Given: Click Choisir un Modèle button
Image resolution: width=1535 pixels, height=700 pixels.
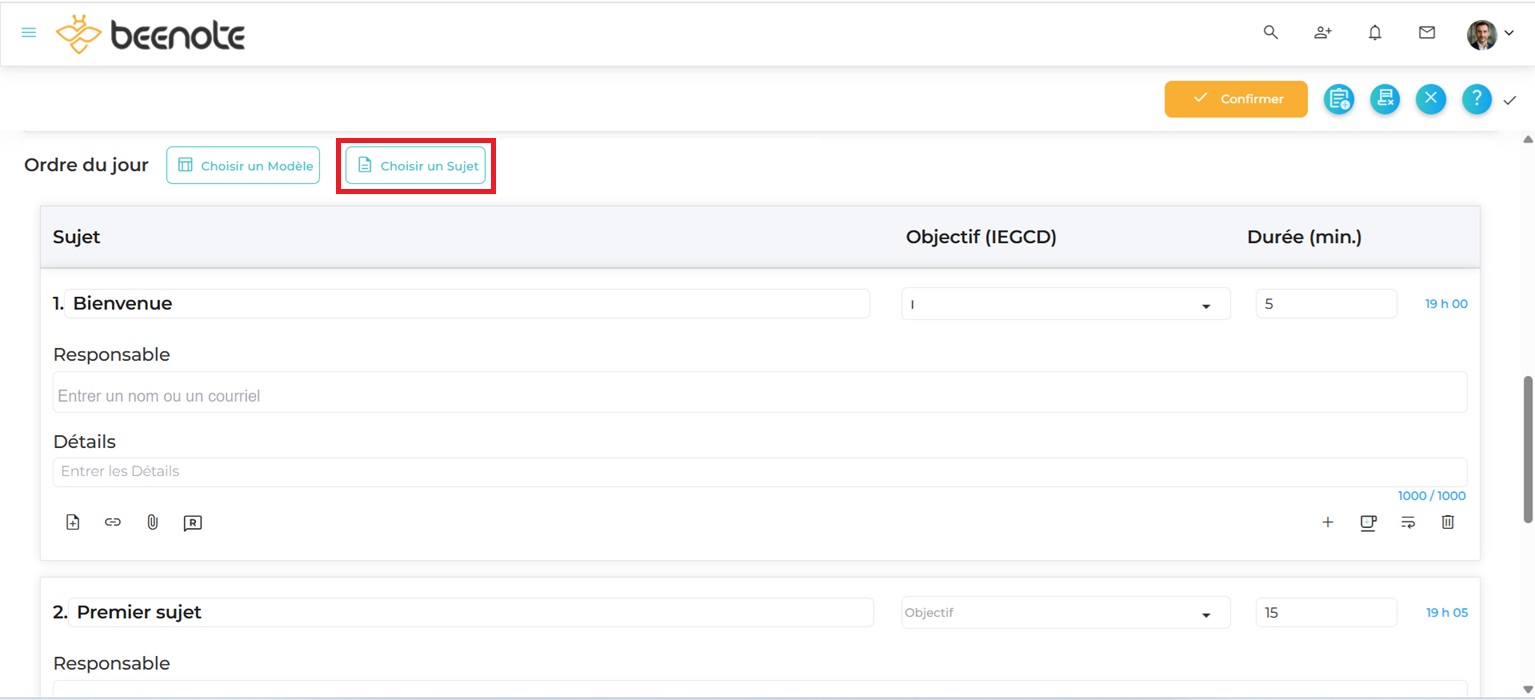Looking at the screenshot, I should 243,166.
